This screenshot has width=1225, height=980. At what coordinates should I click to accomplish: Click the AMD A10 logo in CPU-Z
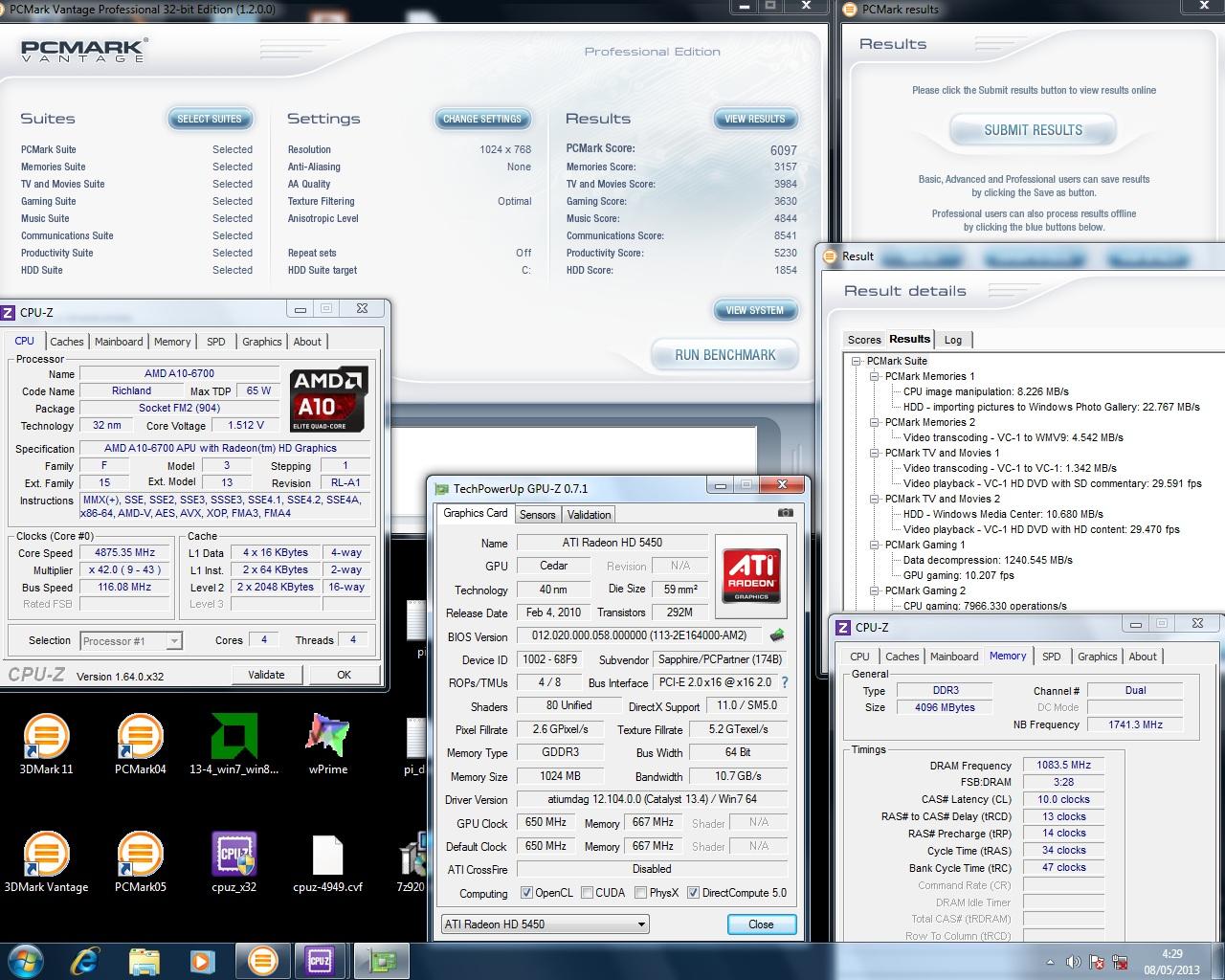pyautogui.click(x=327, y=398)
